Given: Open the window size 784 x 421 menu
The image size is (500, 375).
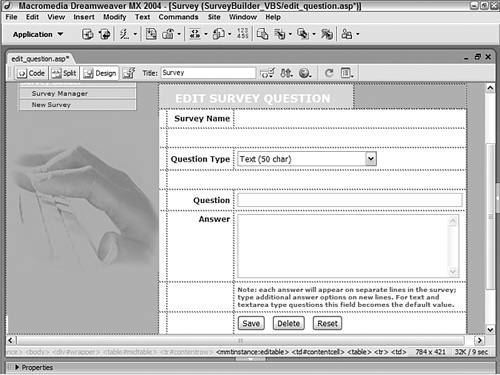Looking at the screenshot, I should pyautogui.click(x=430, y=352).
